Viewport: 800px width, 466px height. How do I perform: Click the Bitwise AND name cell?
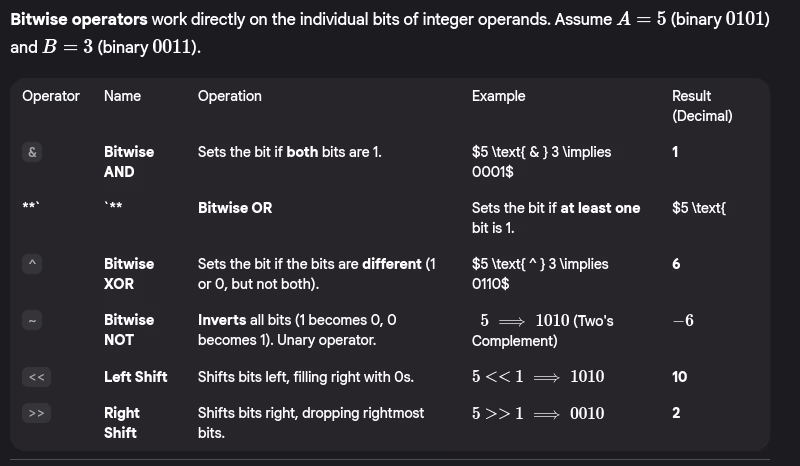129,162
